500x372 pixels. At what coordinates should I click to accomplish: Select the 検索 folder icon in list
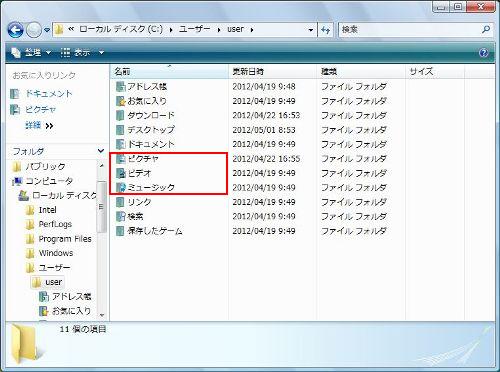[120, 216]
